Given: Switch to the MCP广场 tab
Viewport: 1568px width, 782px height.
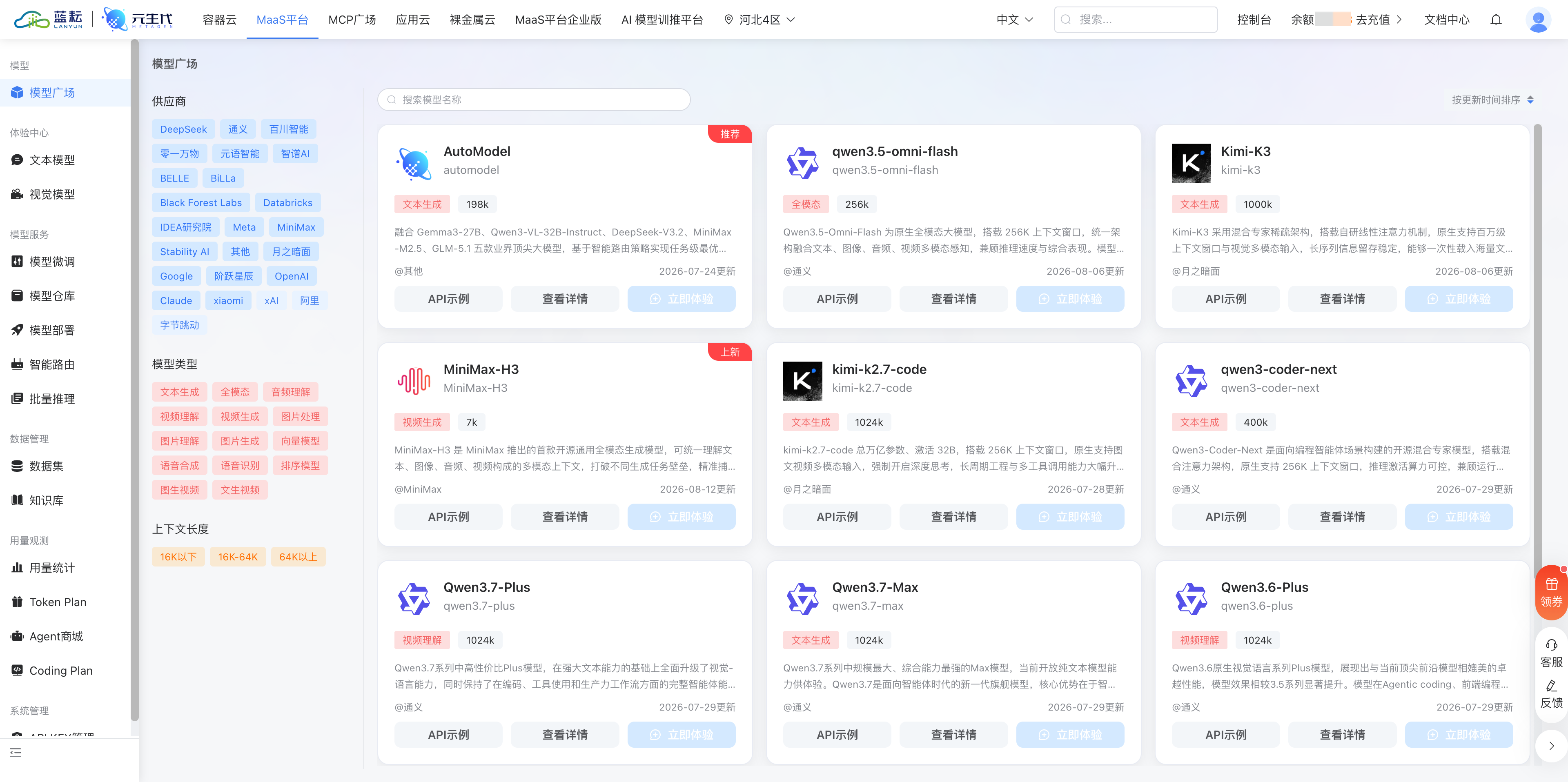Looking at the screenshot, I should point(352,20).
